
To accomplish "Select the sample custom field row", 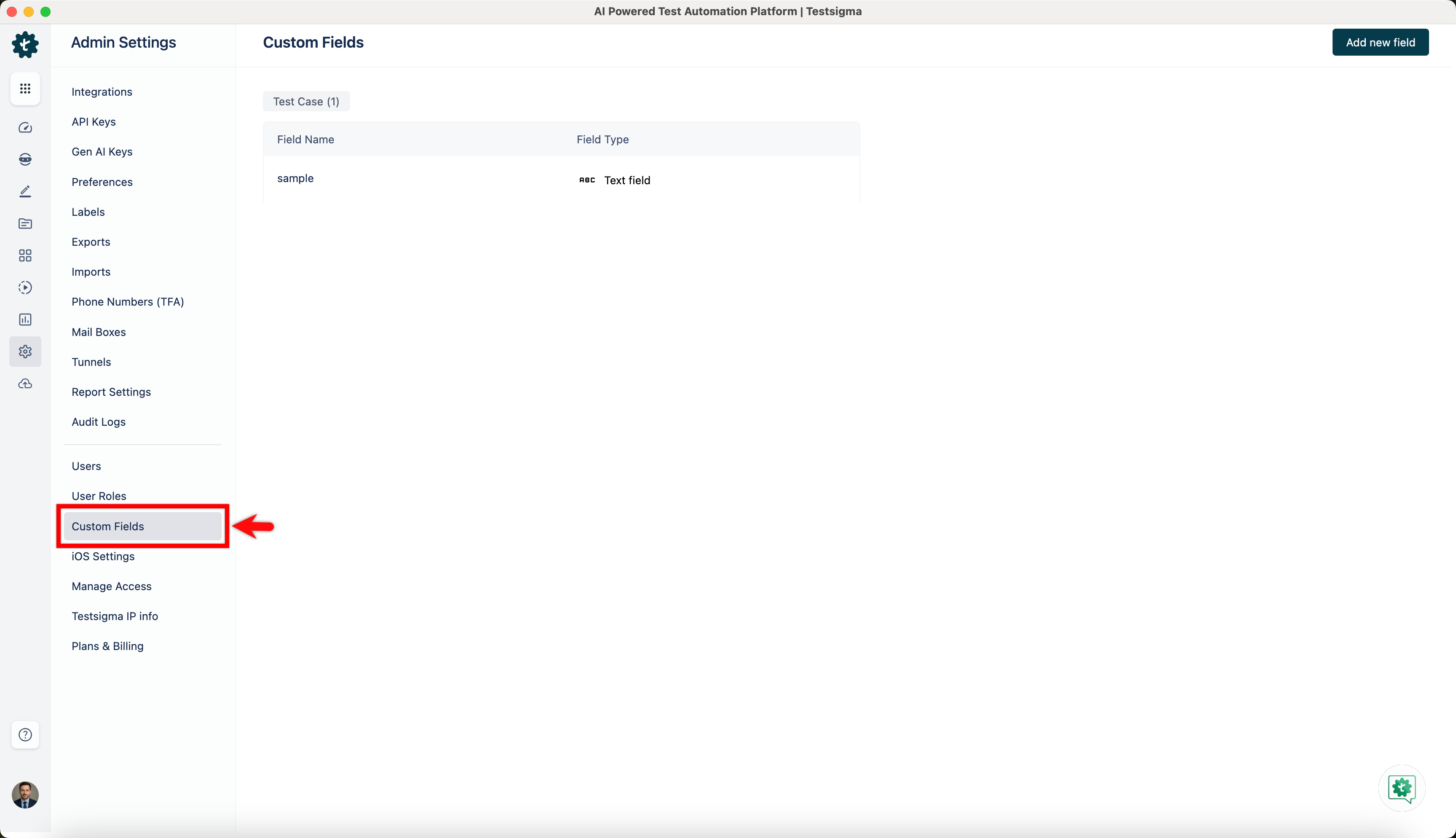I will click(295, 178).
